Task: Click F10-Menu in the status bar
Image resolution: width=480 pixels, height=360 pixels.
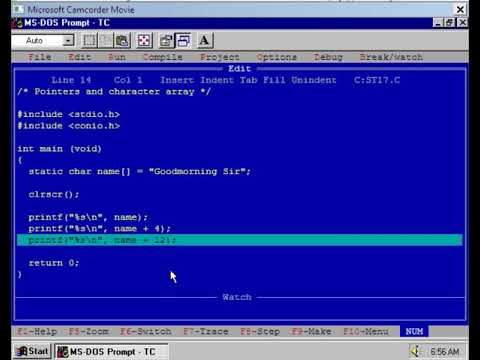Action: pos(366,331)
